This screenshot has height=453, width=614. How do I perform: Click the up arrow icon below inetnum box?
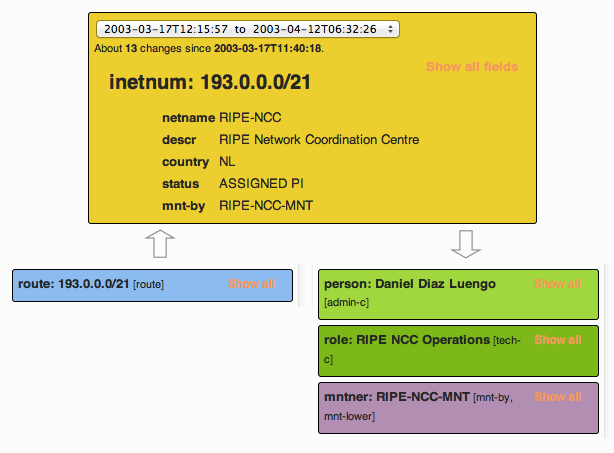pos(160,244)
